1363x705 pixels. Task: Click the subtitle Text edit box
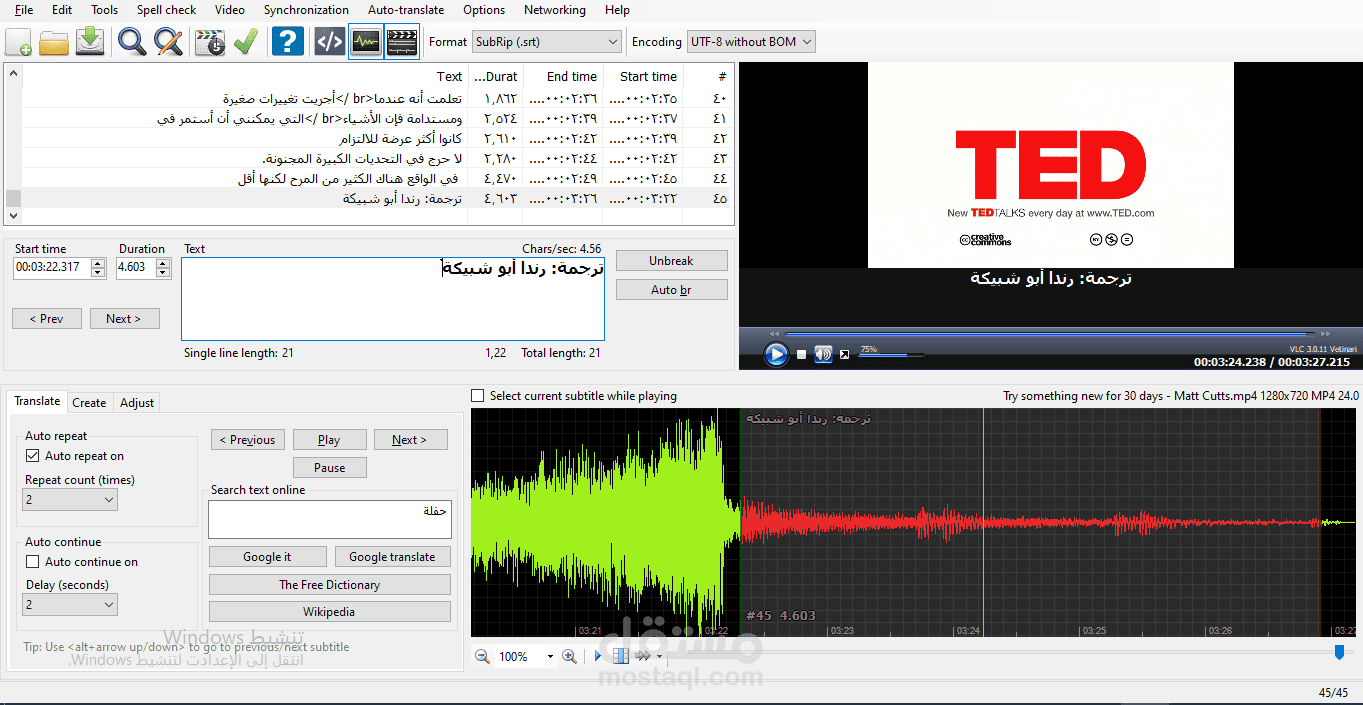[x=393, y=299]
